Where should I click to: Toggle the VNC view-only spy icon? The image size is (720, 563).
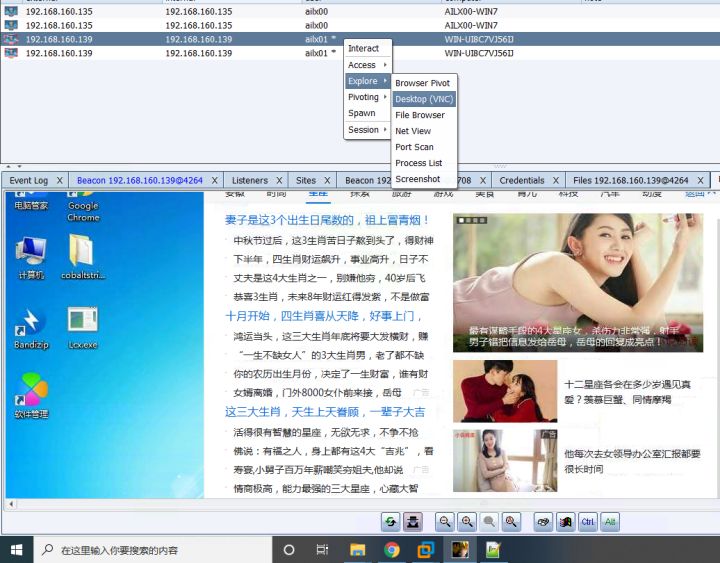coord(413,522)
